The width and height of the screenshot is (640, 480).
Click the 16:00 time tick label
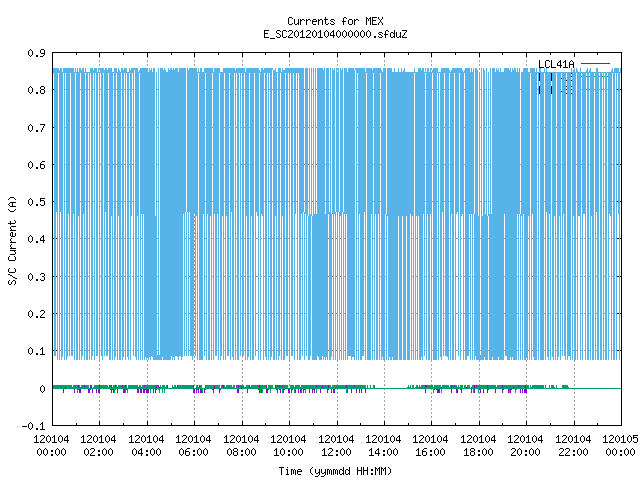(x=430, y=452)
